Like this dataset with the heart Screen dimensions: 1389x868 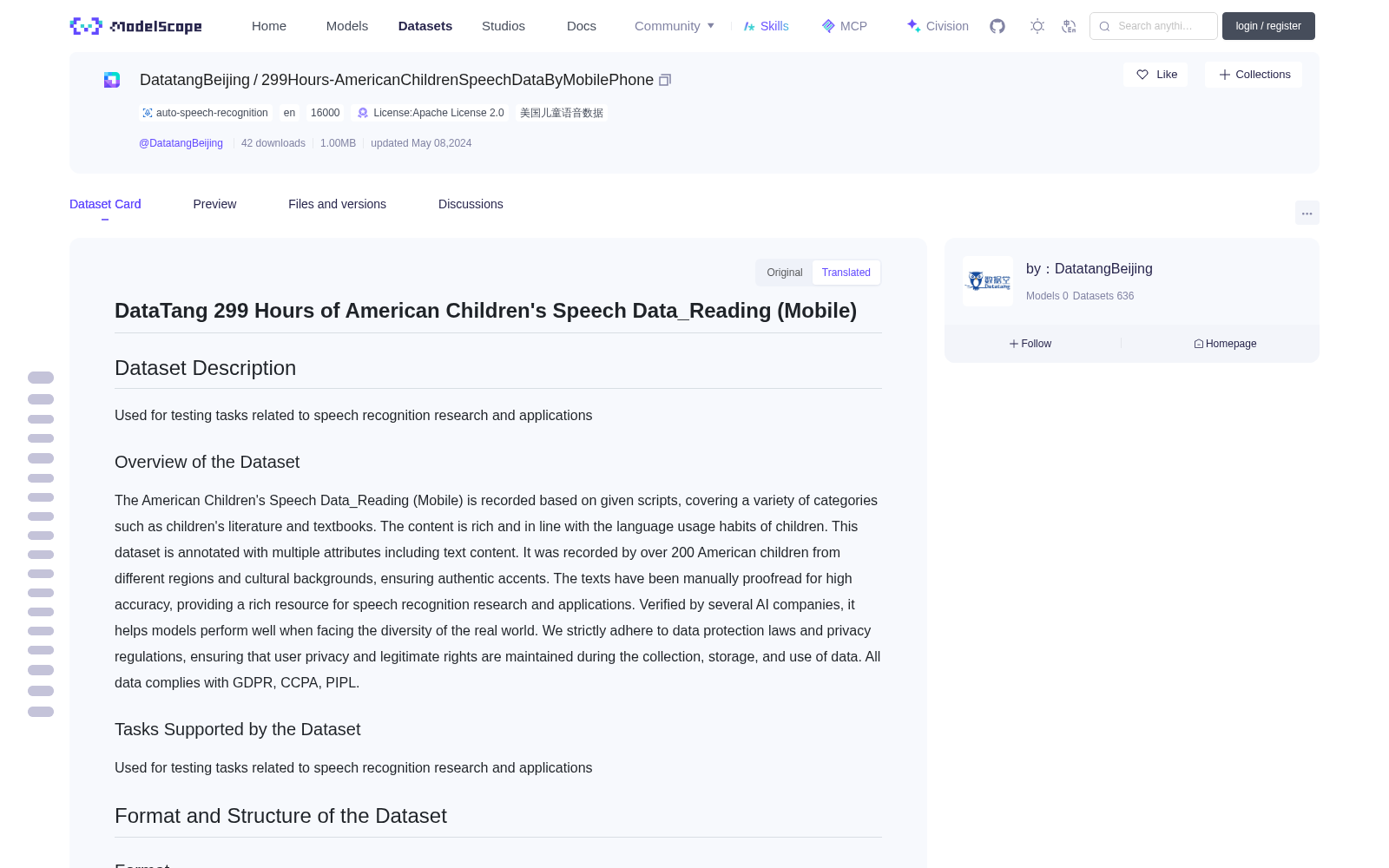tap(1155, 75)
